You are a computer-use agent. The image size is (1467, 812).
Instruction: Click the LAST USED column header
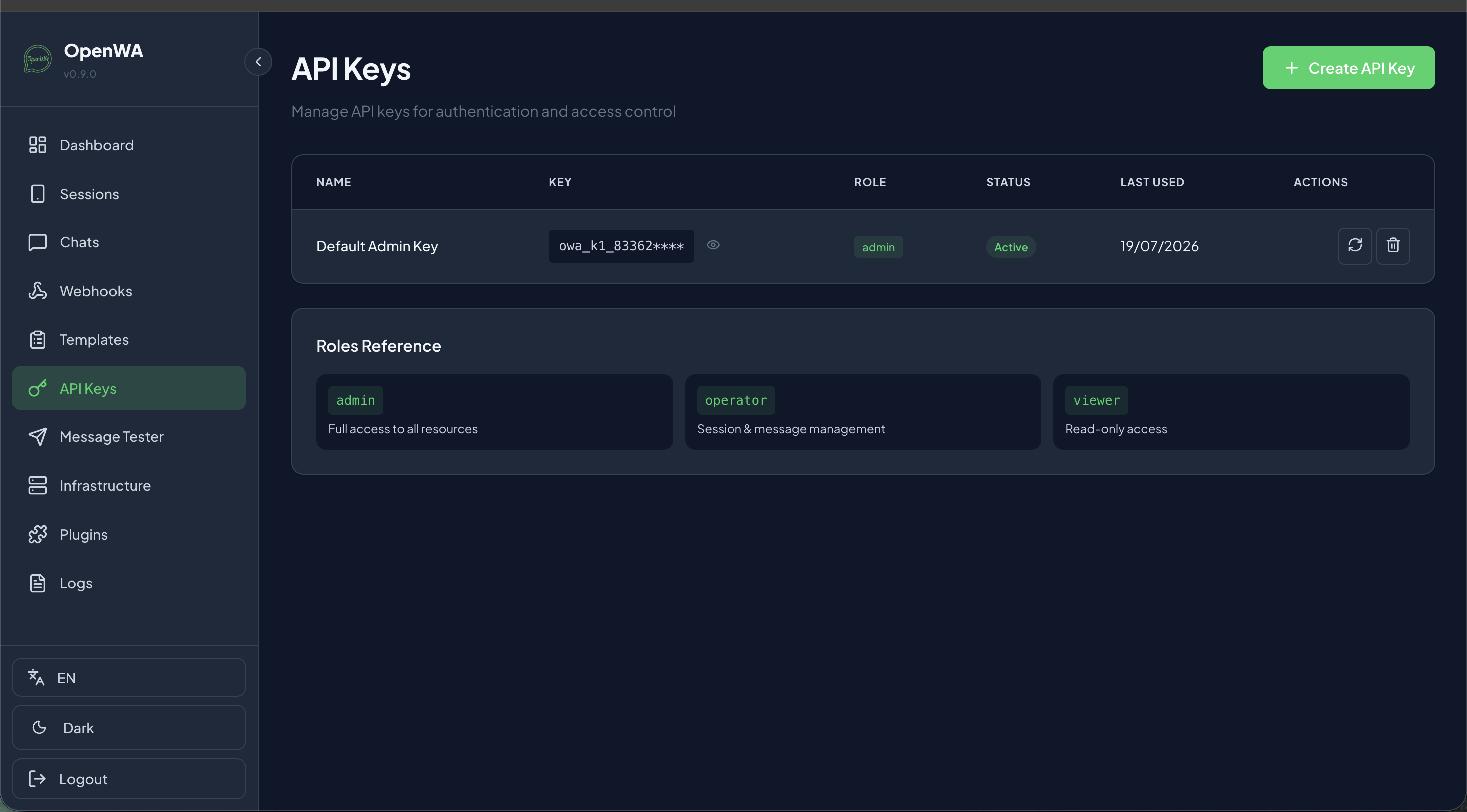pyautogui.click(x=1152, y=182)
